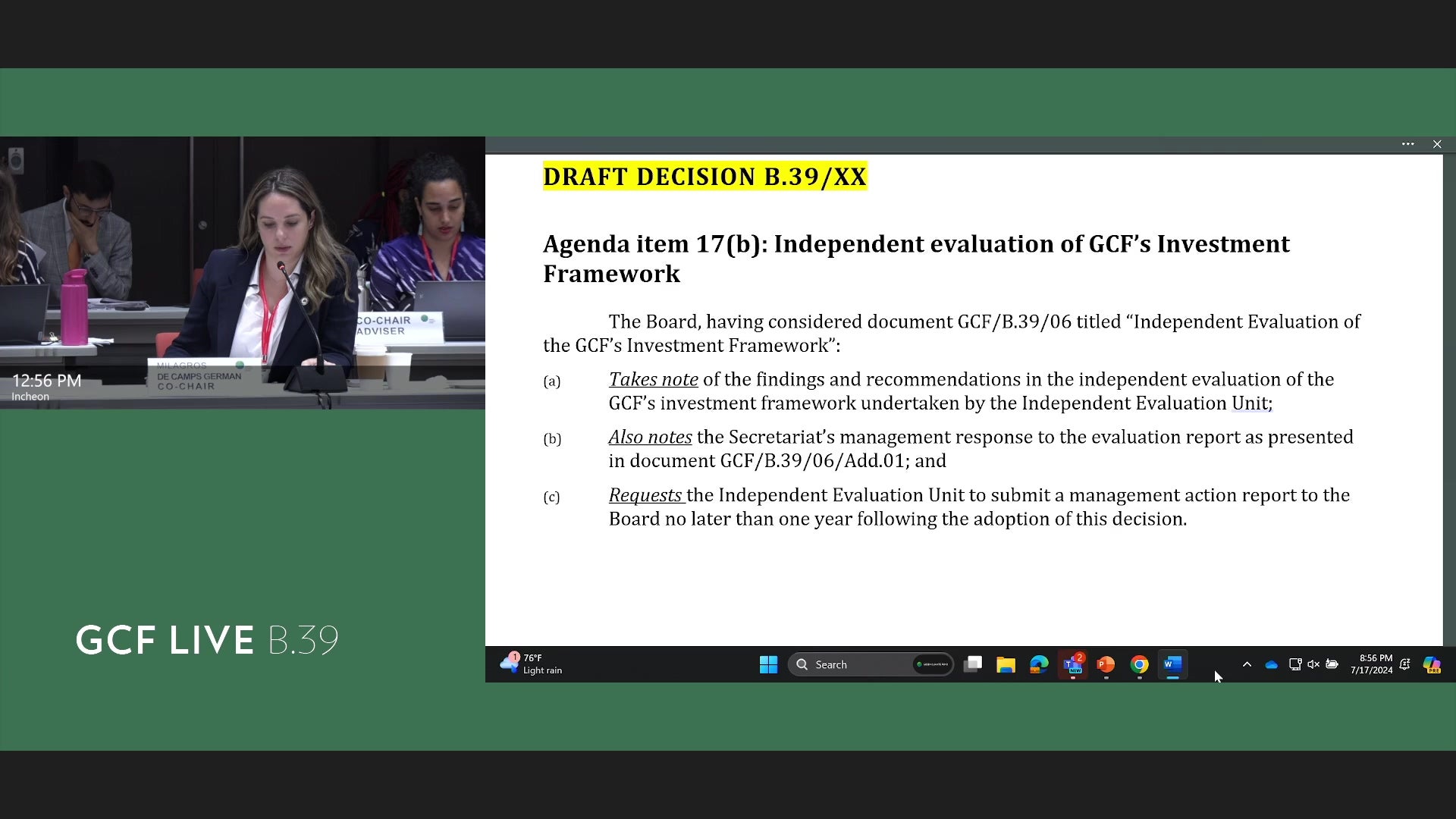Open the Windows Start menu
The image size is (1456, 819).
click(x=768, y=664)
